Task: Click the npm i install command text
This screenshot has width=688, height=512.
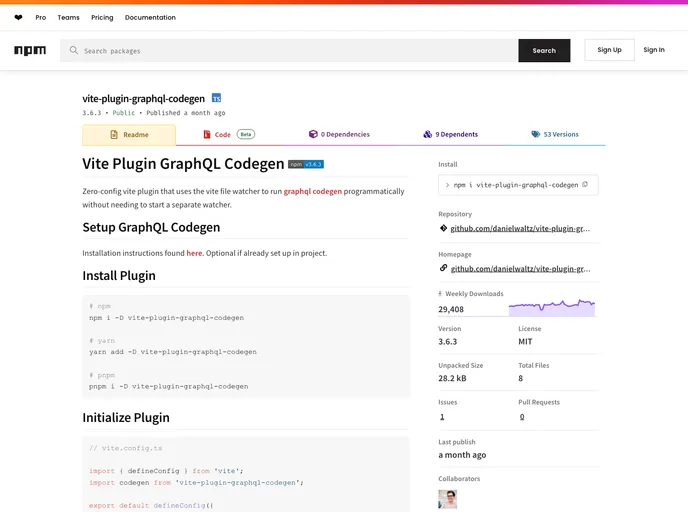Action: click(x=516, y=185)
